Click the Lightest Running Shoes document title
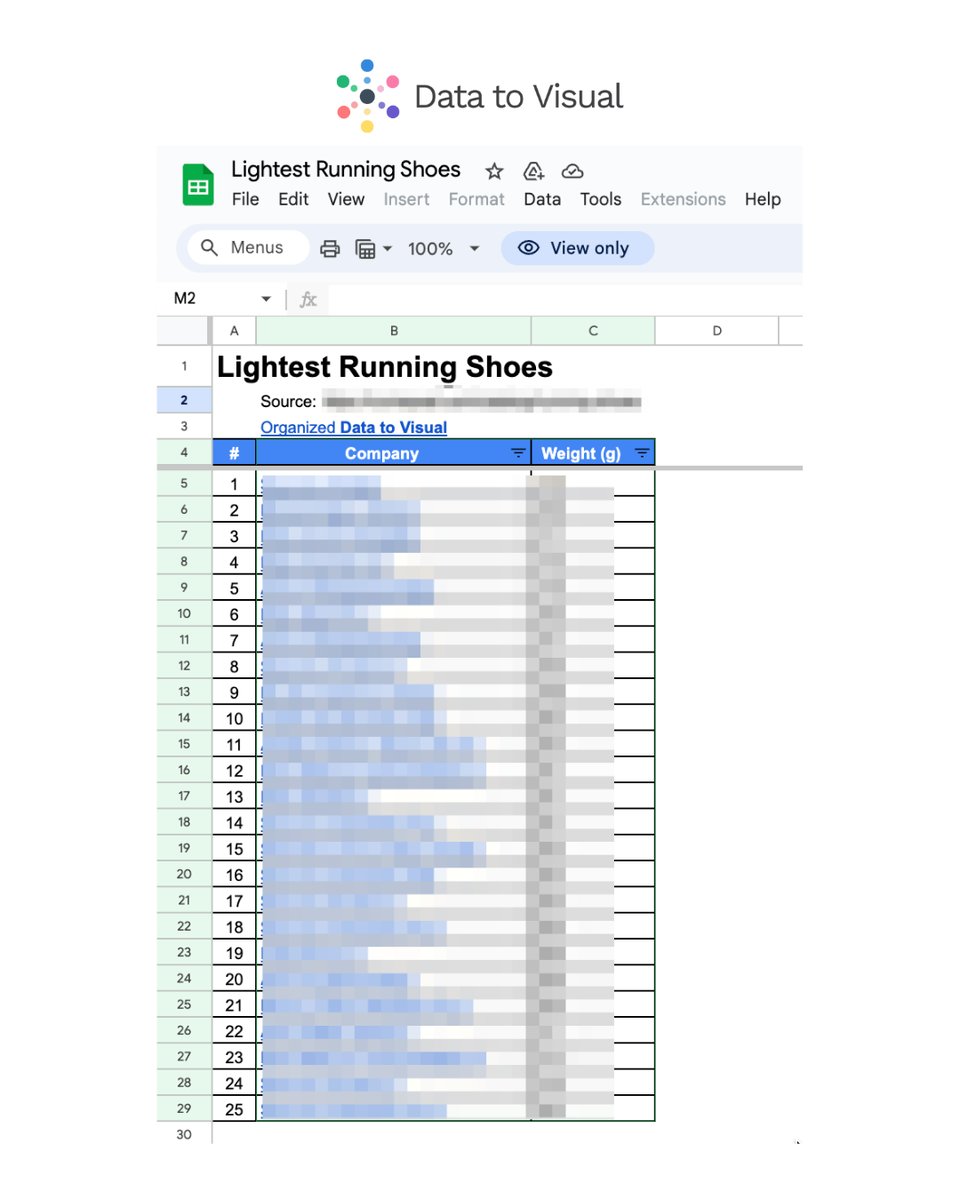This screenshot has height=1200, width=960. pyautogui.click(x=346, y=169)
